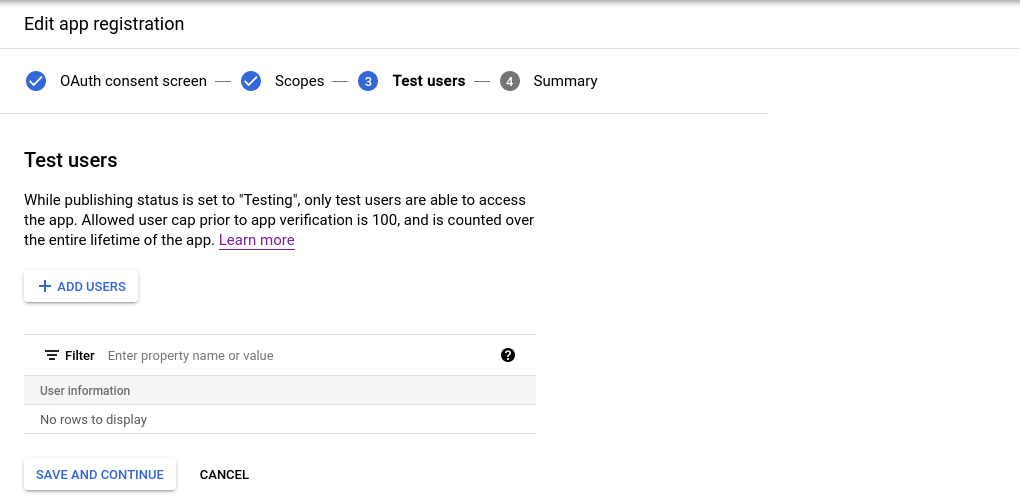Image resolution: width=1020 pixels, height=500 pixels.
Task: Click the User information column header
Action: pos(85,390)
